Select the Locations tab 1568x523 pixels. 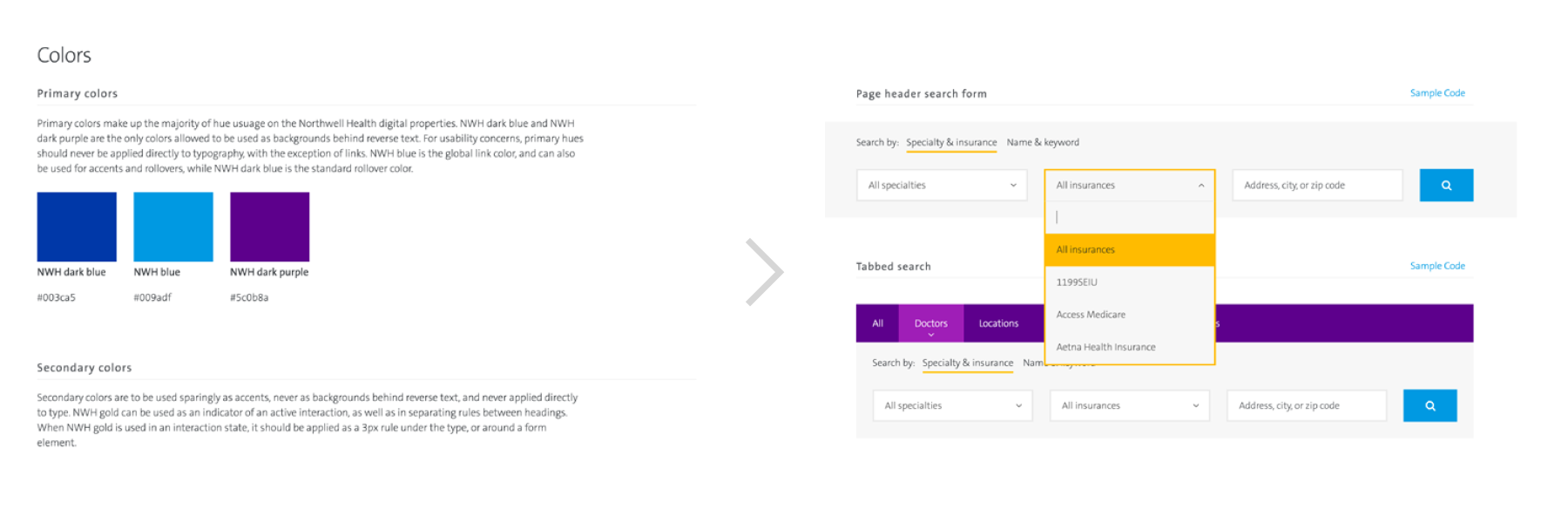coord(998,323)
